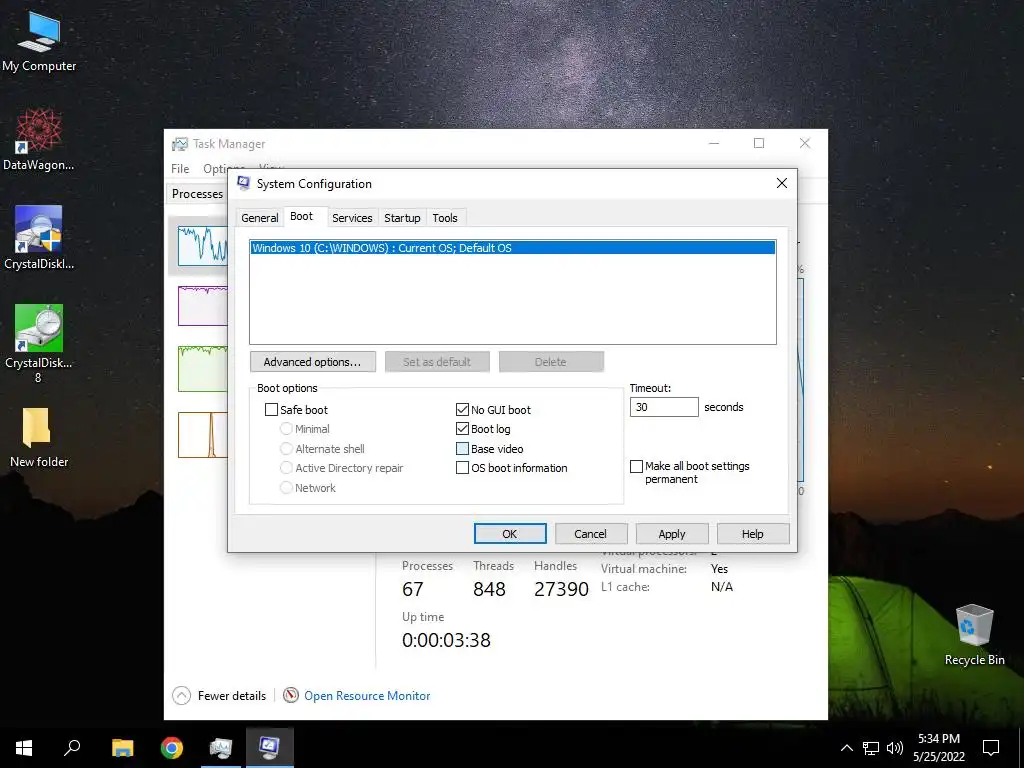
Task: Enable the Safe boot checkbox
Action: tap(271, 409)
